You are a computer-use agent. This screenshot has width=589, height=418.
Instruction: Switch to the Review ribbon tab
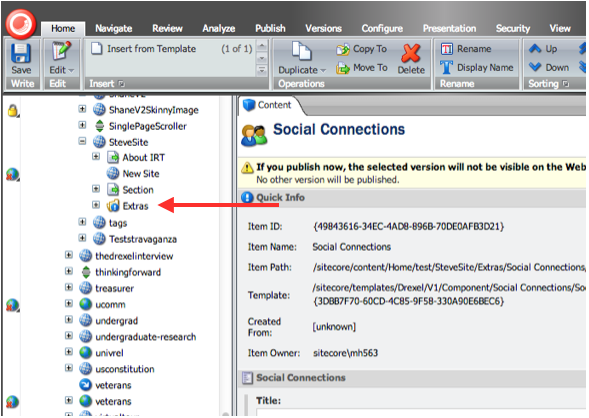point(167,29)
